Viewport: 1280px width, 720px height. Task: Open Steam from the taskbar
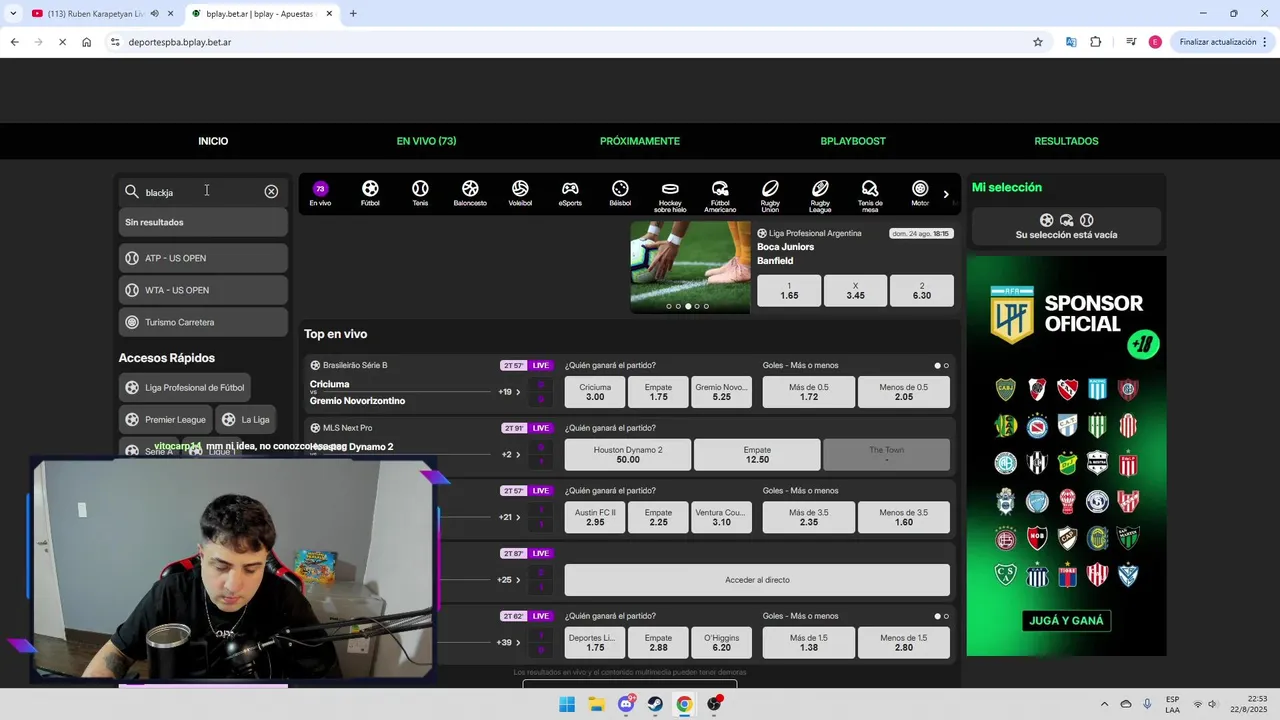click(655, 704)
